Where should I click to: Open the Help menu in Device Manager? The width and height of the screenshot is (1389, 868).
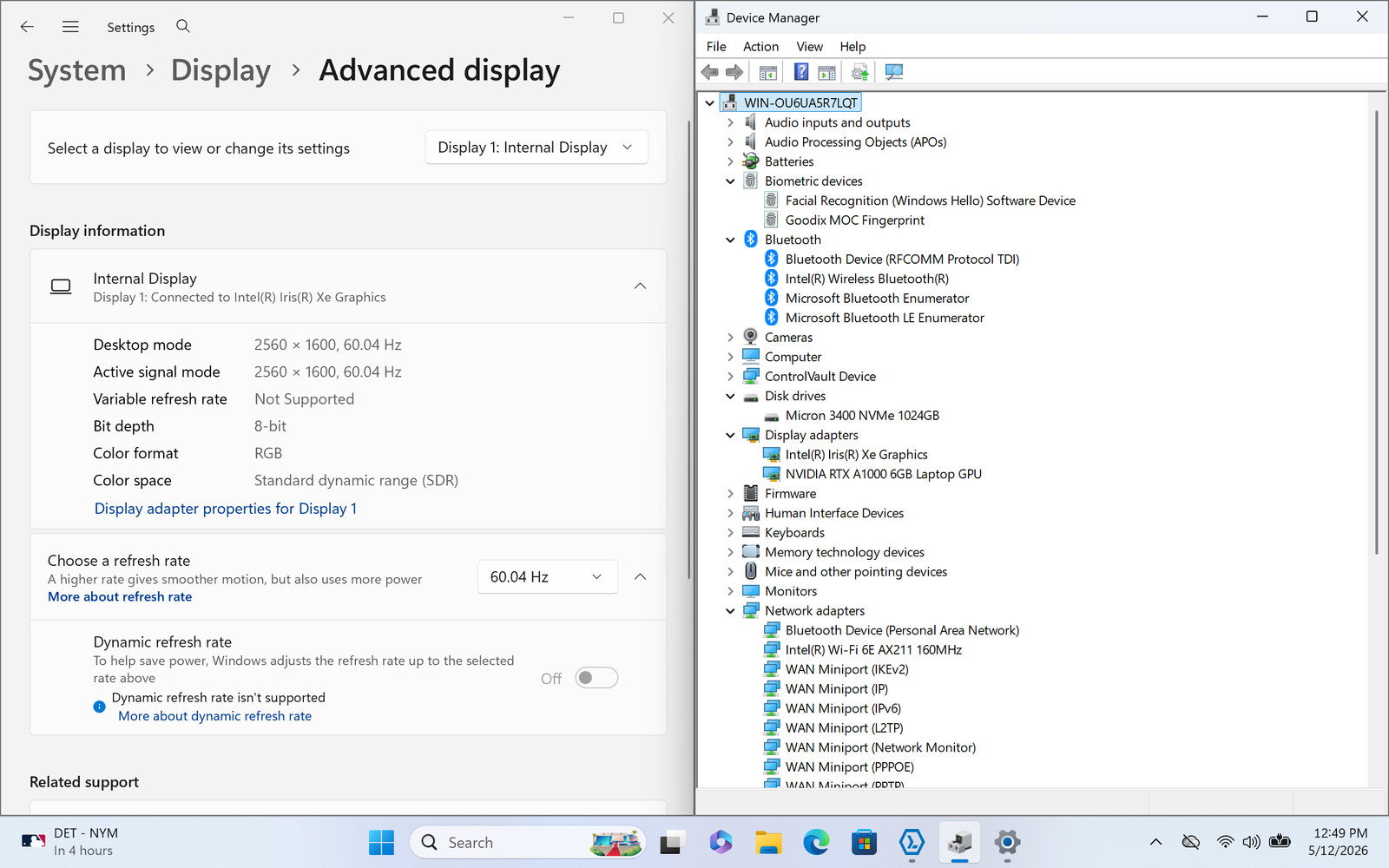tap(852, 47)
